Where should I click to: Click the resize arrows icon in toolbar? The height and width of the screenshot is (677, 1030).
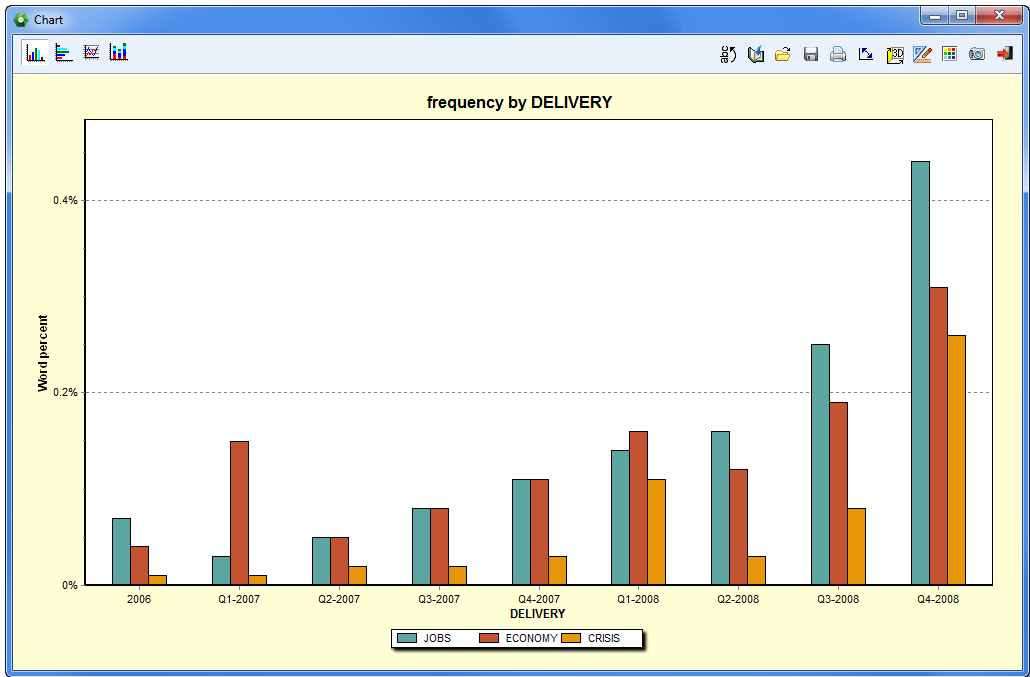coord(866,54)
